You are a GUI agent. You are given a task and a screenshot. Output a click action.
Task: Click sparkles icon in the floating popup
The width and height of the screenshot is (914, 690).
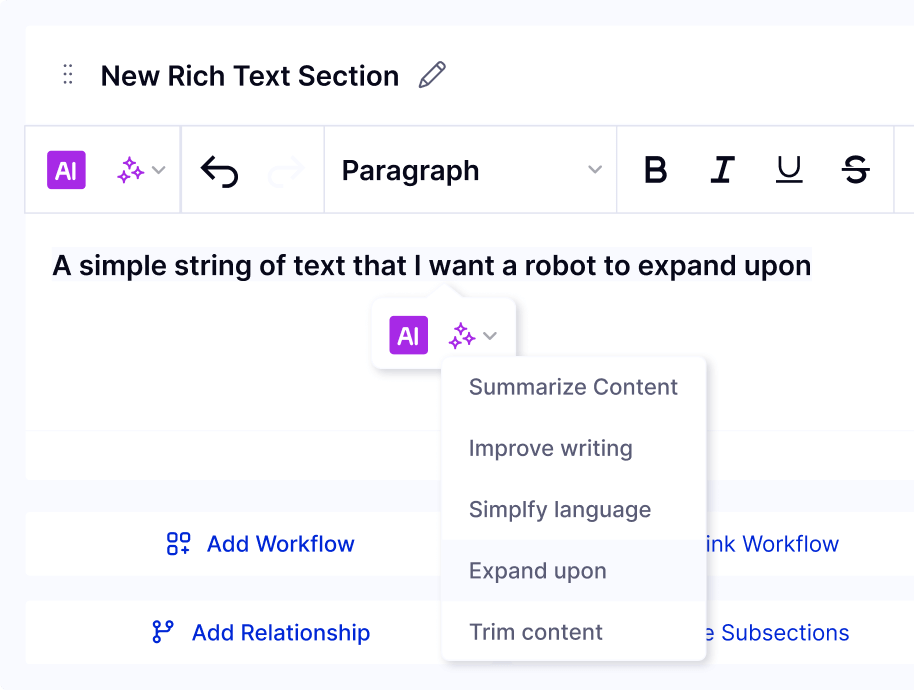pos(462,336)
